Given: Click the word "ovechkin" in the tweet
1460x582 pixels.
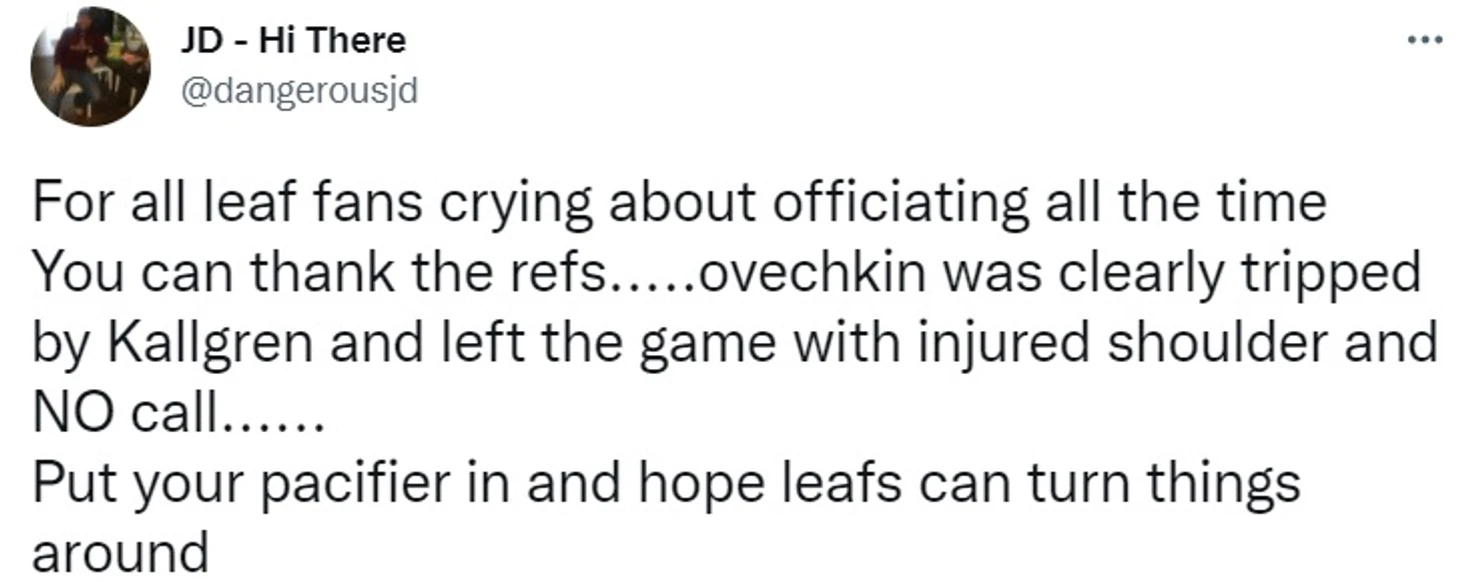Looking at the screenshot, I should click(814, 273).
